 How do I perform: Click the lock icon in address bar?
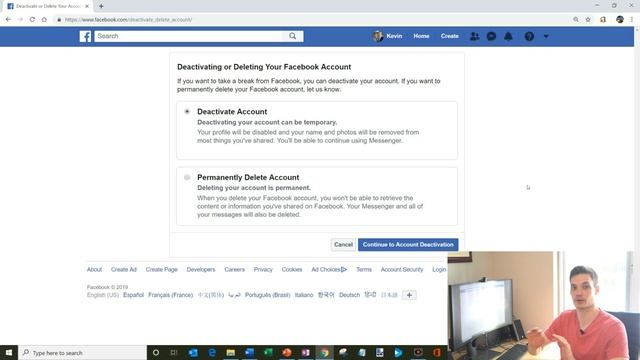click(59, 20)
